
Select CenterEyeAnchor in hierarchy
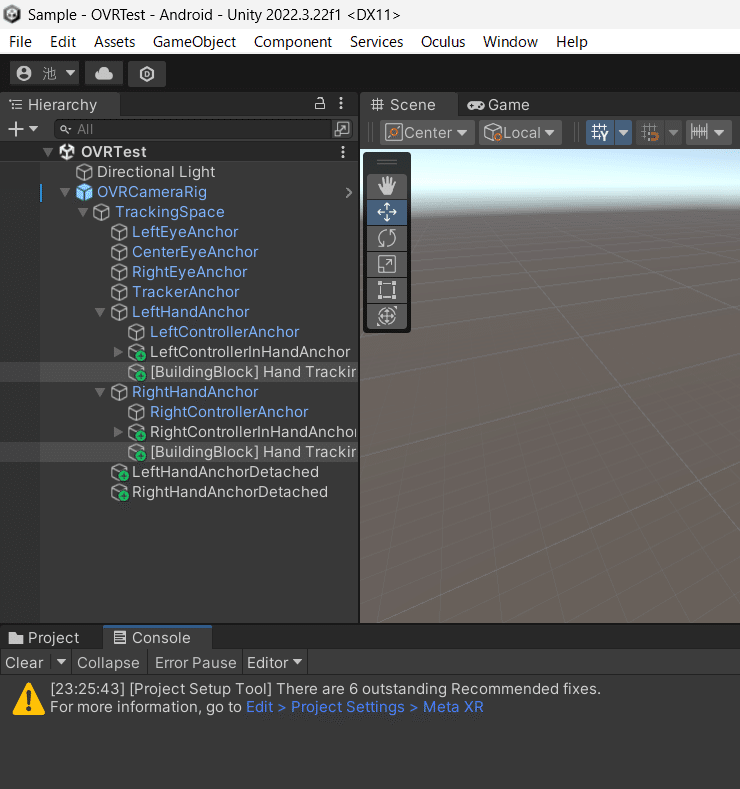[195, 252]
